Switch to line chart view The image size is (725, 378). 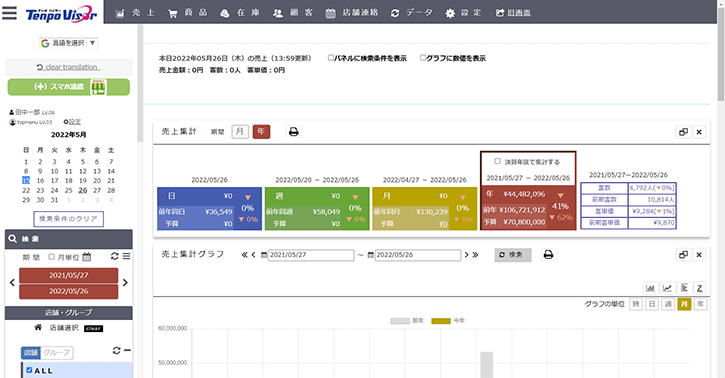tap(667, 288)
